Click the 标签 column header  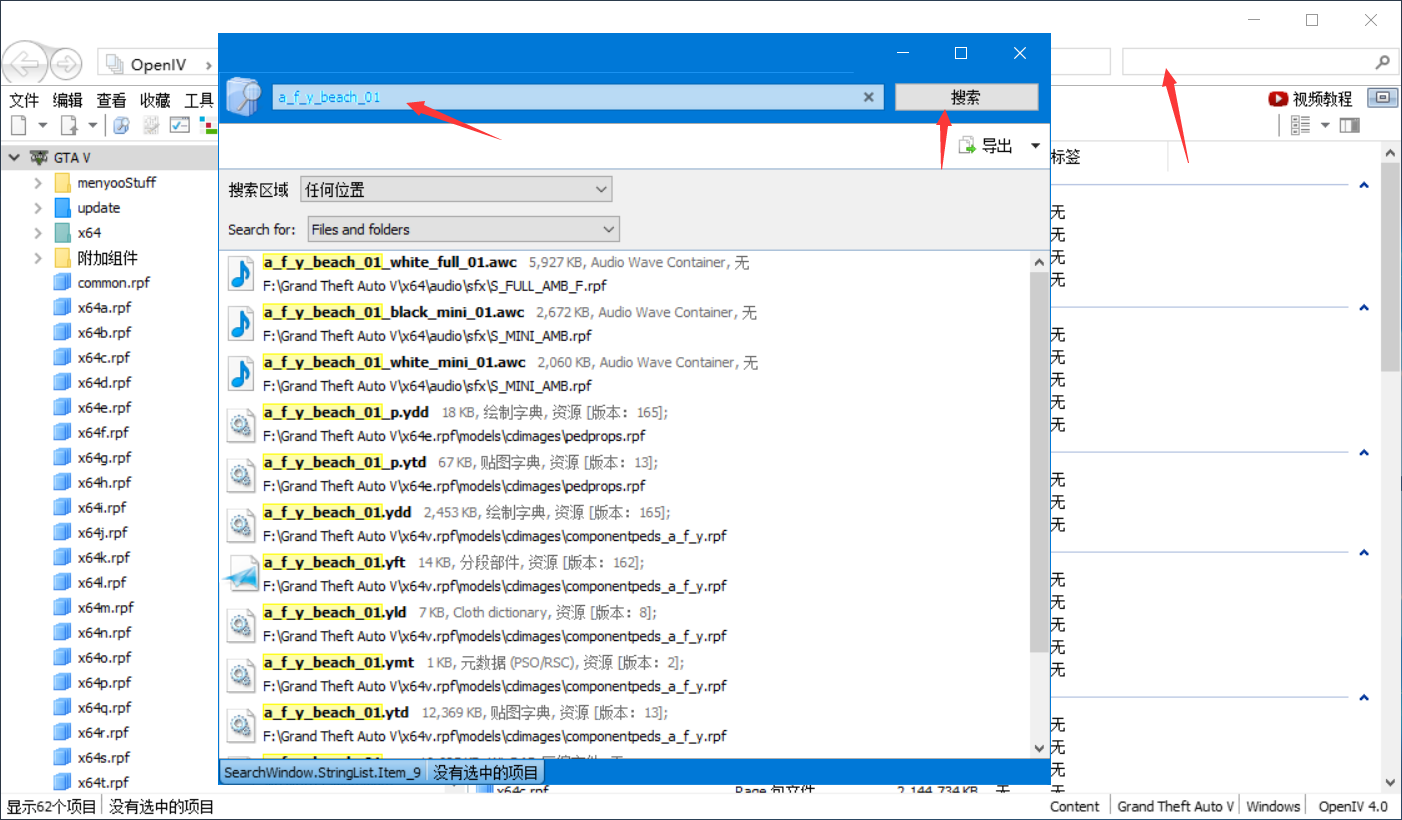point(1065,157)
